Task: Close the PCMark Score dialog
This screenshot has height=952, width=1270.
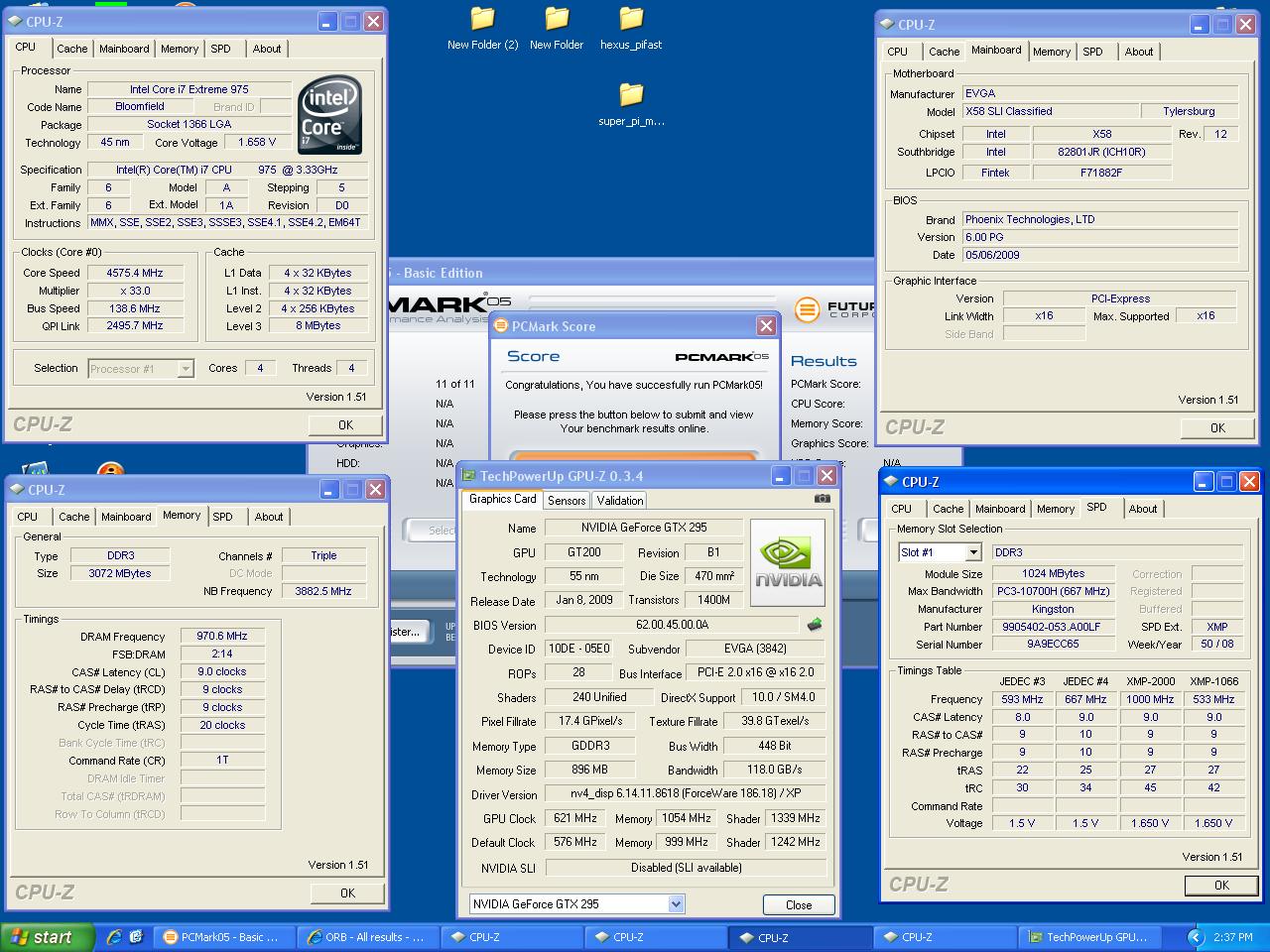Action: pos(766,325)
